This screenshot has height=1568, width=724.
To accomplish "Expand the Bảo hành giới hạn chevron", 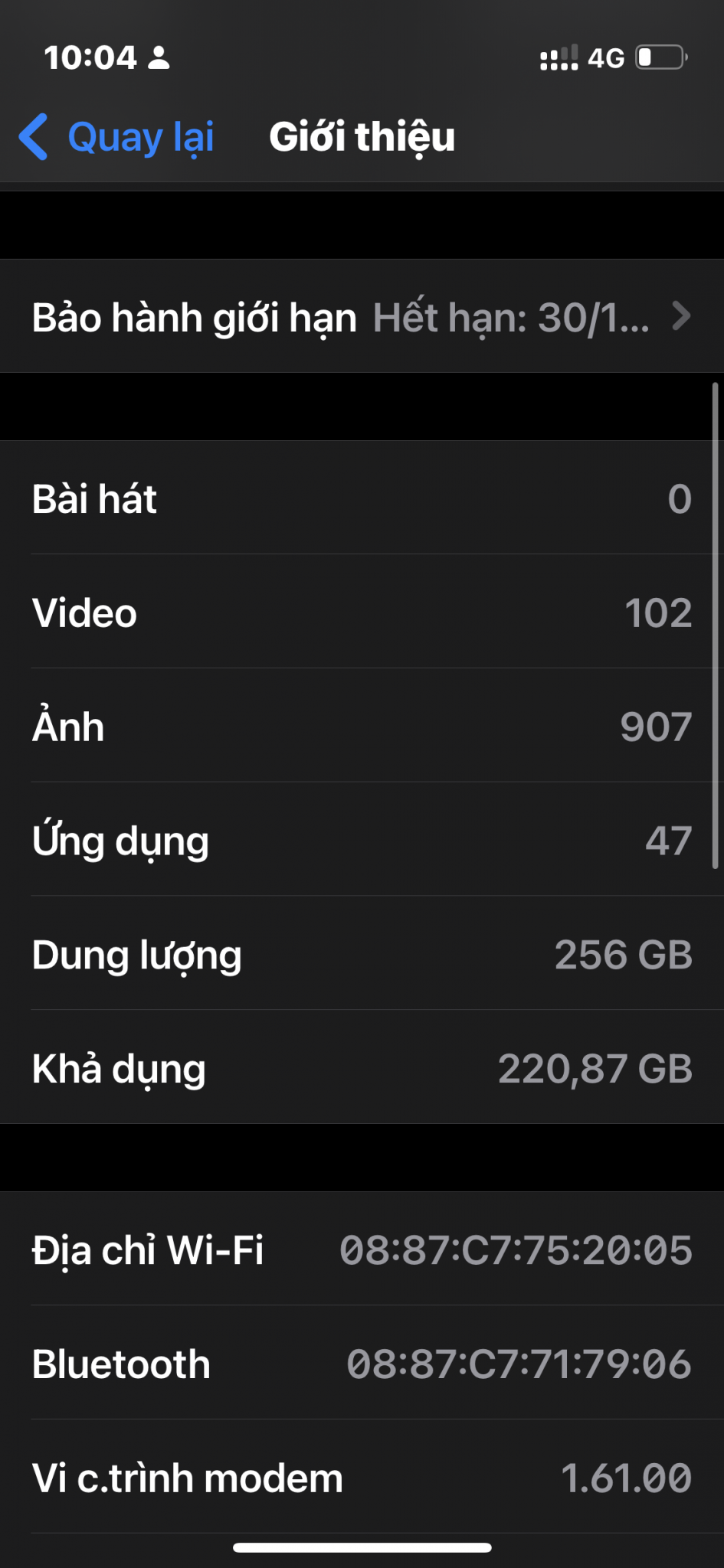I will click(680, 316).
